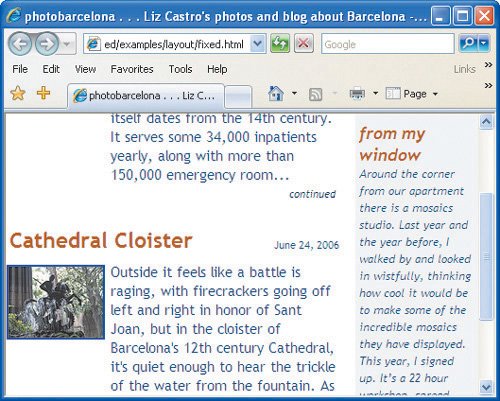
Task: Click the RSS feeds icon
Action: [315, 94]
